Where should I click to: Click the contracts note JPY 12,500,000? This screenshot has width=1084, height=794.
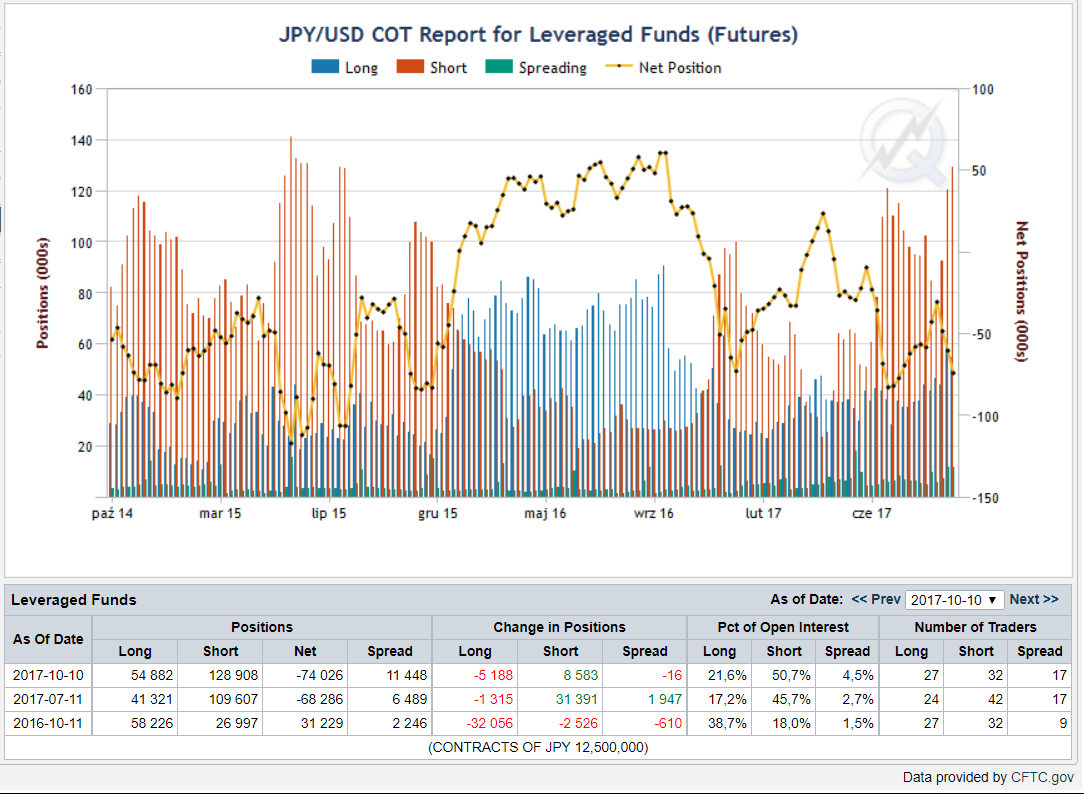coord(538,747)
